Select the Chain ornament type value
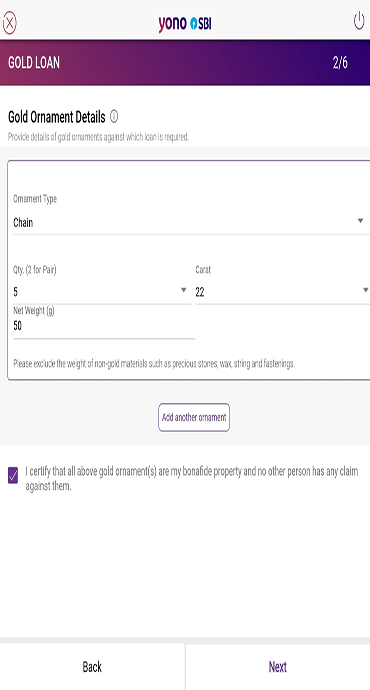Viewport: 370px width, 690px height. point(23,223)
